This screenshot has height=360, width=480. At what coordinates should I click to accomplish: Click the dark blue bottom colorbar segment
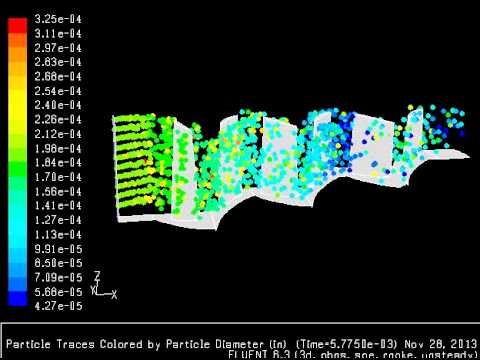[17, 298]
